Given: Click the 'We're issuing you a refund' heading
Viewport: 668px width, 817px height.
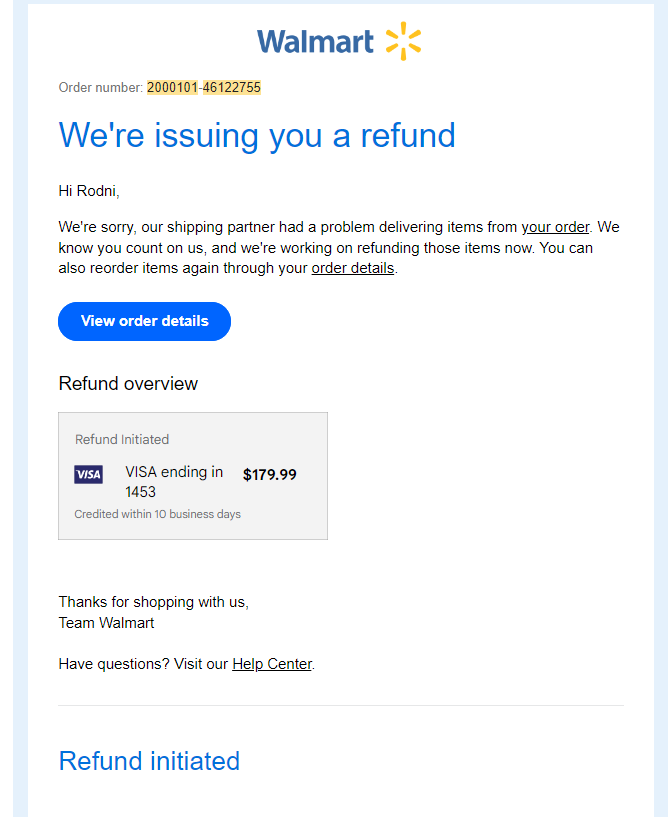Looking at the screenshot, I should (x=257, y=135).
